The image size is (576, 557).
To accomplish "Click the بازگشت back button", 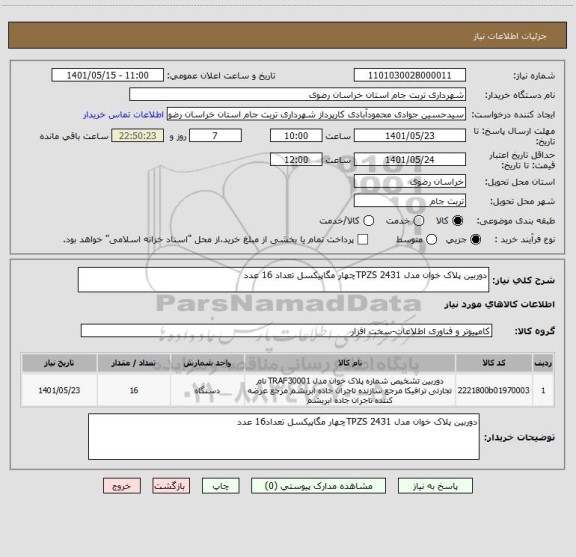I will (x=171, y=486).
